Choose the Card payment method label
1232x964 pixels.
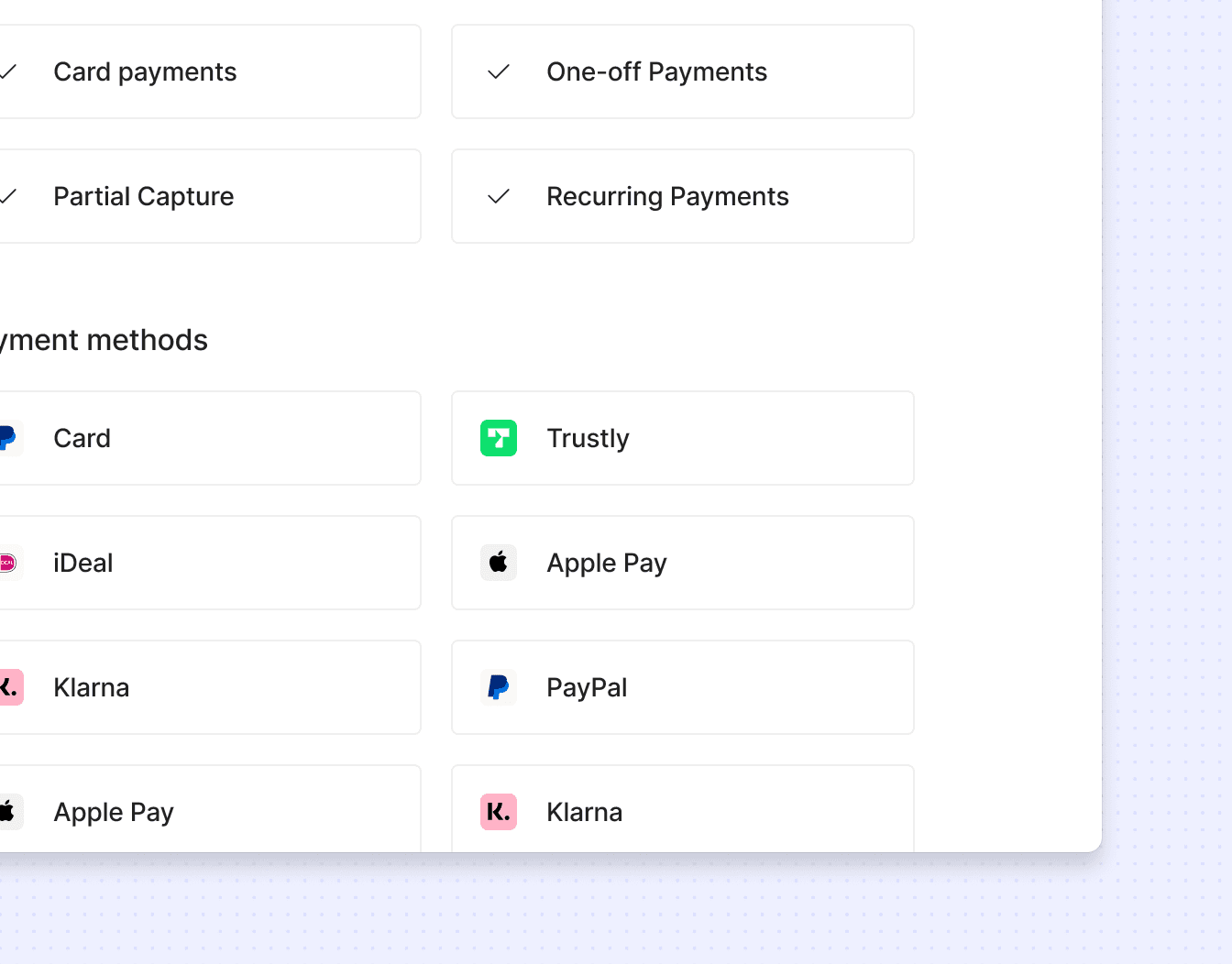tap(82, 438)
